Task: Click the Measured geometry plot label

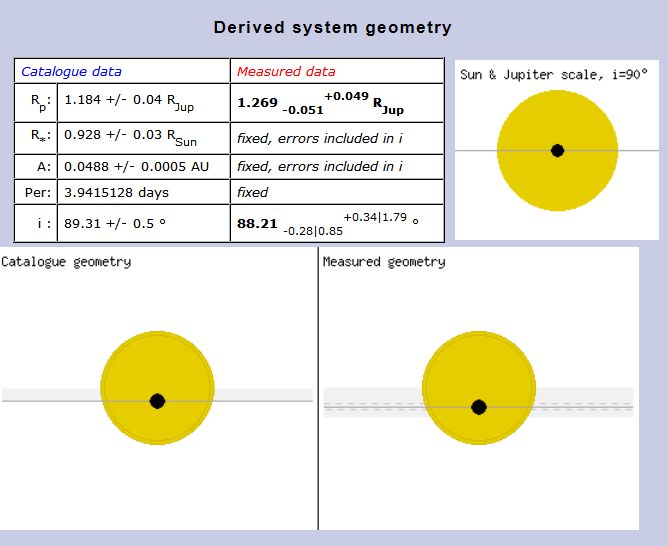Action: pyautogui.click(x=384, y=262)
